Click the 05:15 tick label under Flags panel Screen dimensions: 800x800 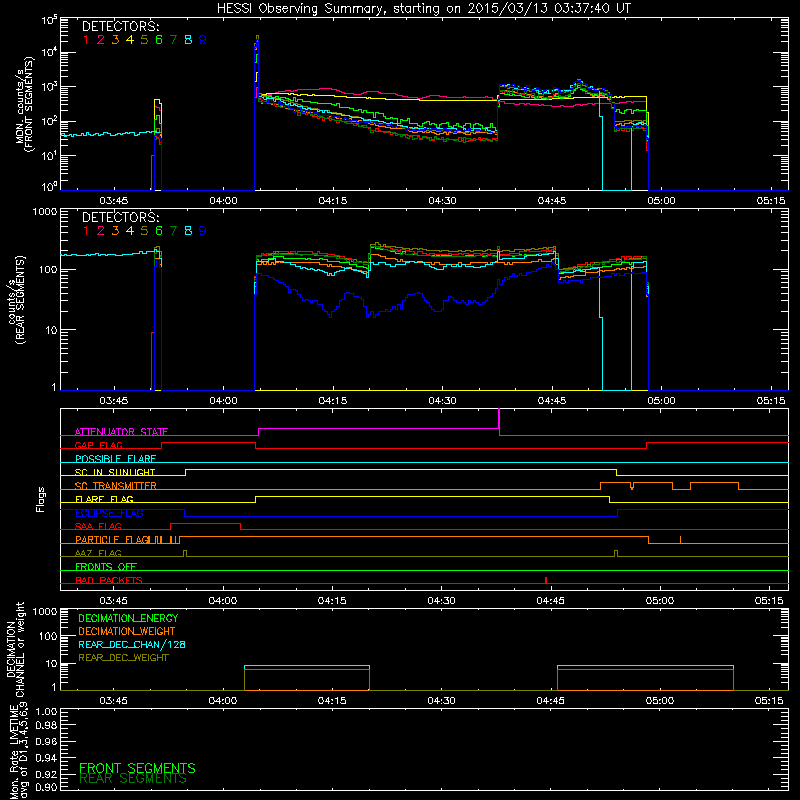[769, 601]
